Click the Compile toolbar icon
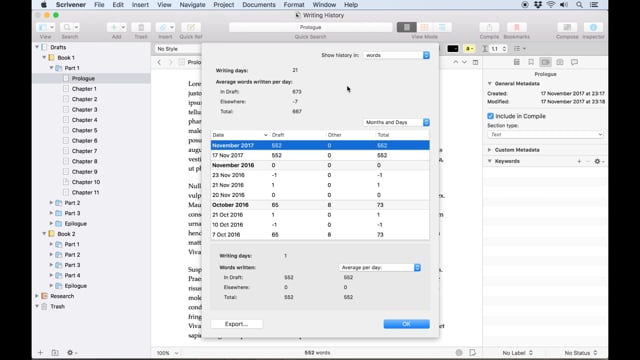Viewport: 640px width, 360px height. [489, 27]
